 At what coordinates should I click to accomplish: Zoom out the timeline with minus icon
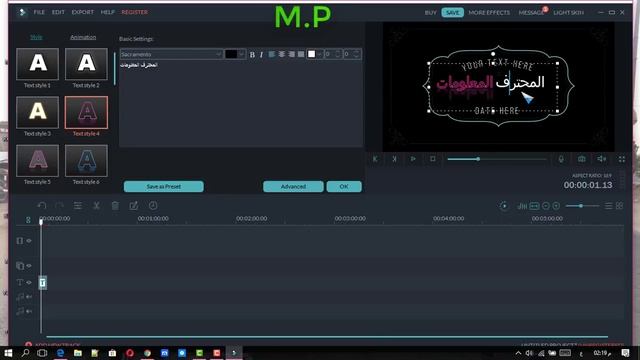pos(546,206)
